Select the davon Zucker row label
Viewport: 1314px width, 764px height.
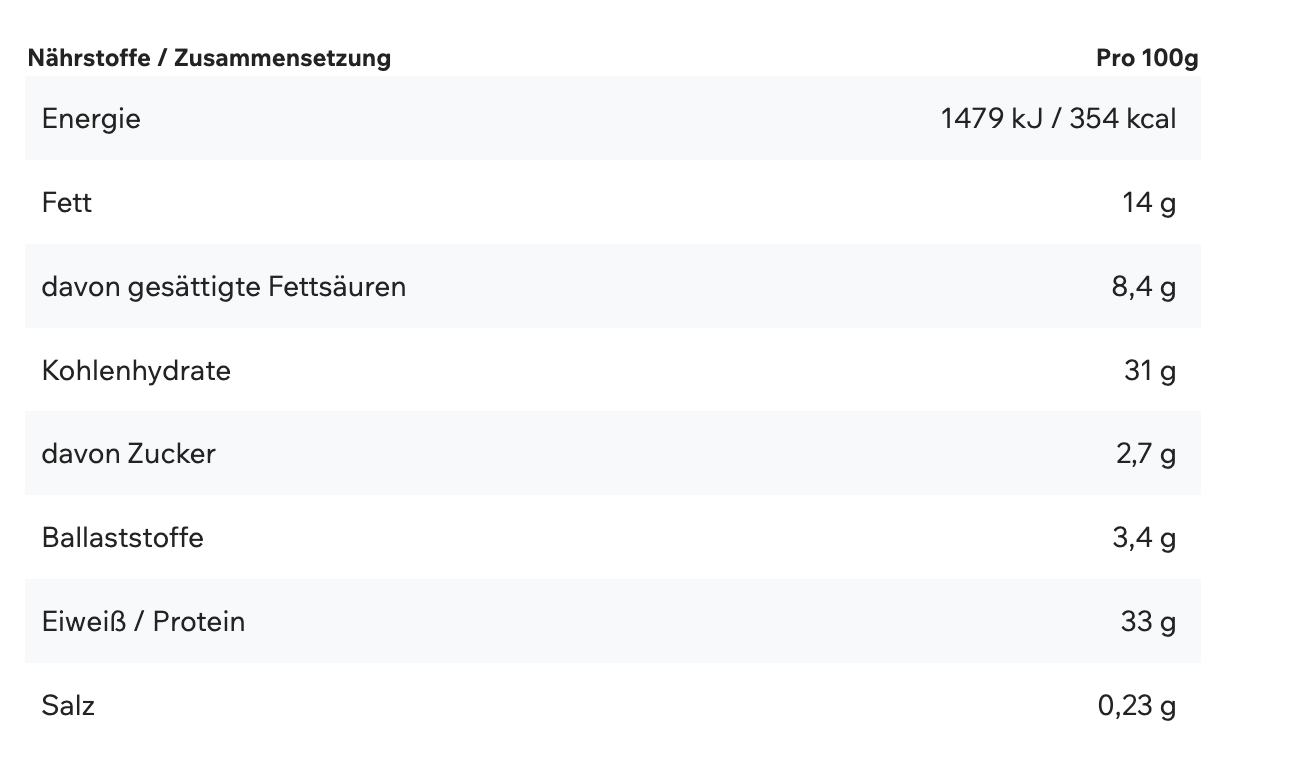point(129,454)
